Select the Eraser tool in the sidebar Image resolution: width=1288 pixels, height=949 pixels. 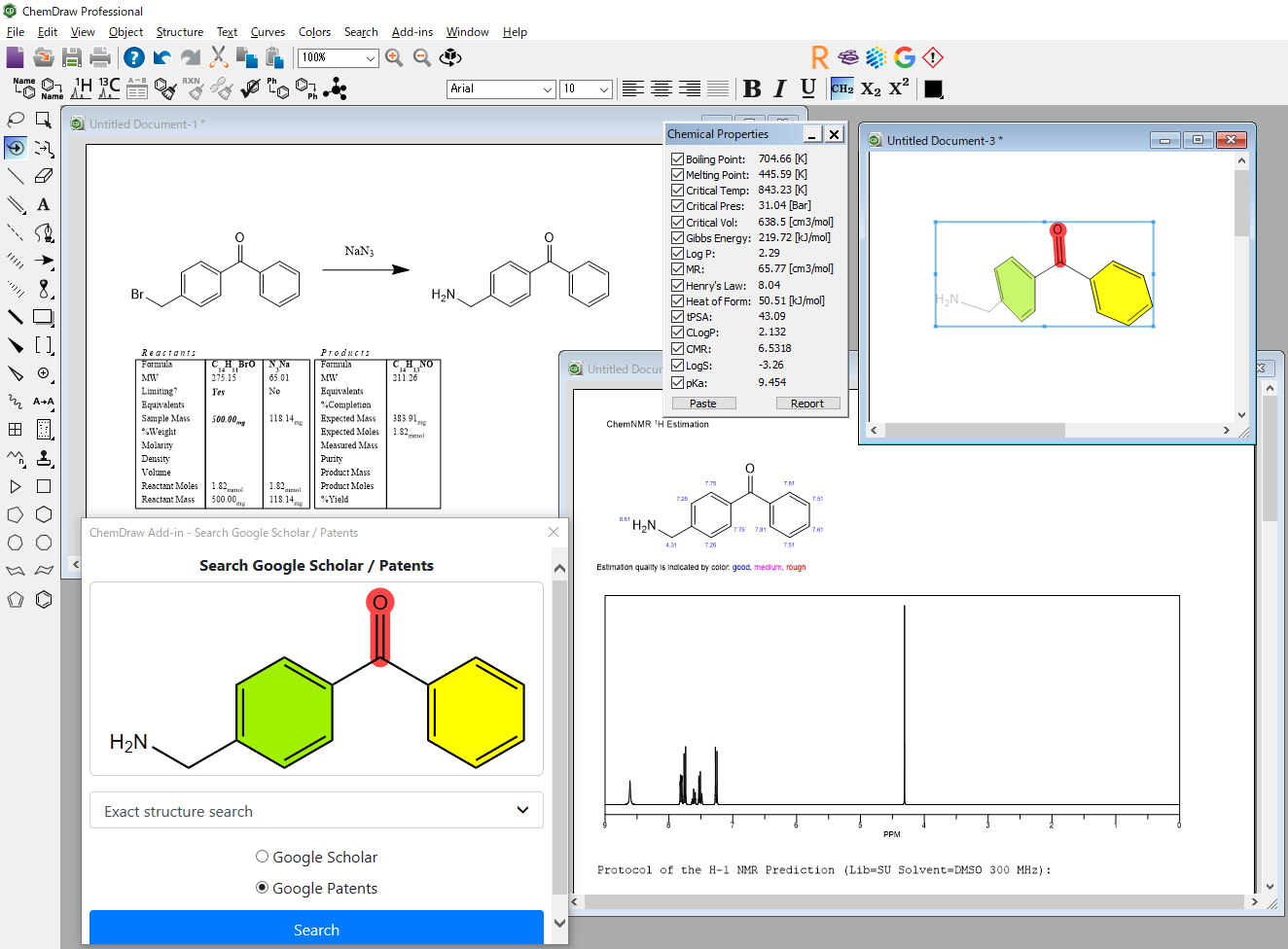[45, 175]
